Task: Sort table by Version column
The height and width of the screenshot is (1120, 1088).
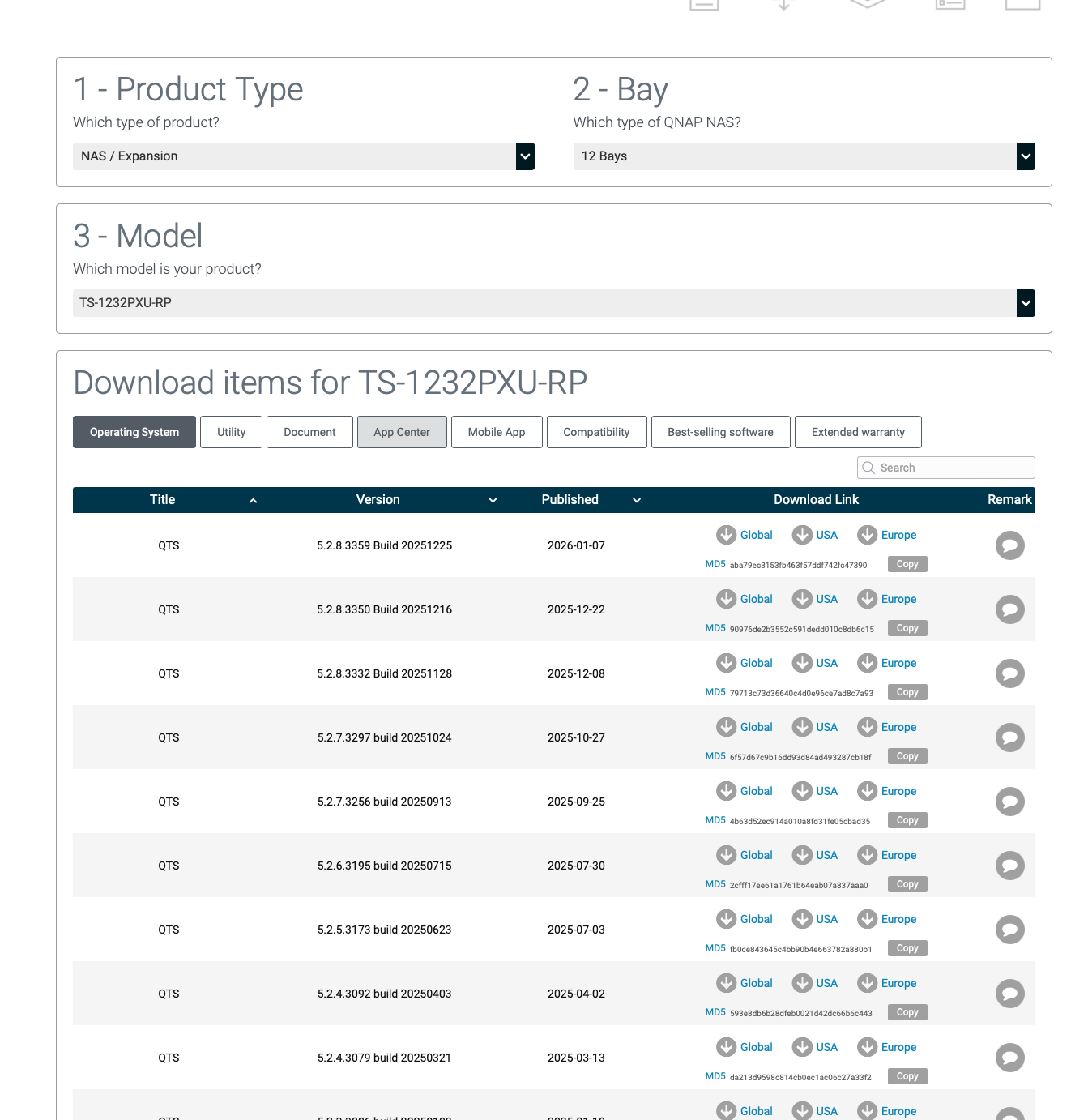Action: coord(492,500)
